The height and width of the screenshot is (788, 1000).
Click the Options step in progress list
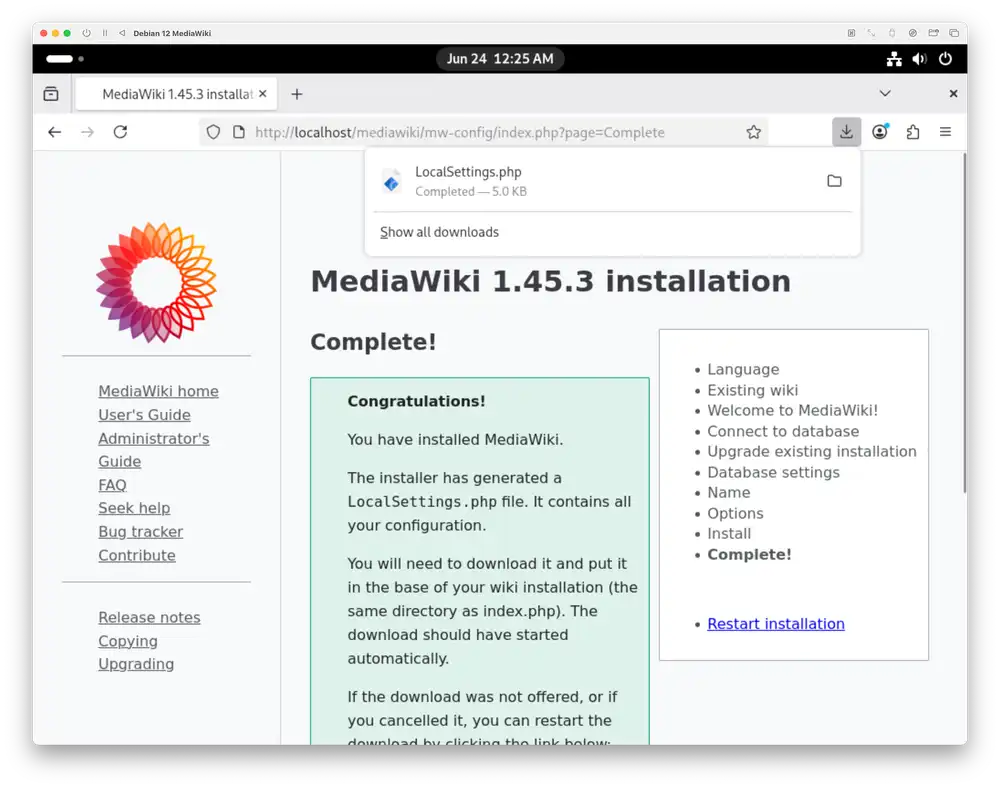(x=735, y=513)
